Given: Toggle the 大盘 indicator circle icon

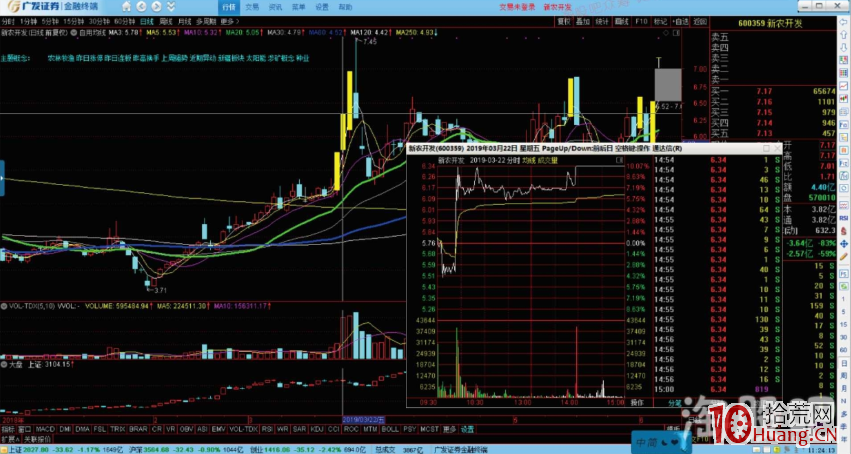Looking at the screenshot, I should pyautogui.click(x=4, y=365).
